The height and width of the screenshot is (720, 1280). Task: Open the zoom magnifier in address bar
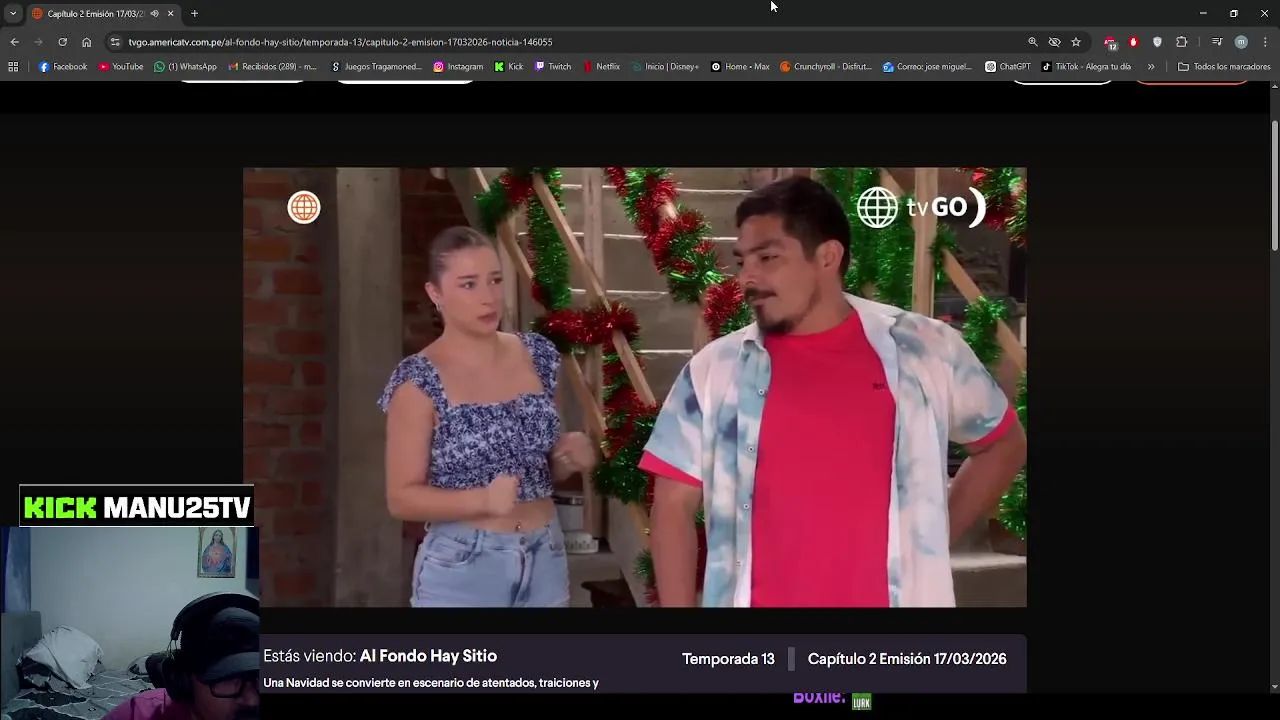coord(1032,42)
